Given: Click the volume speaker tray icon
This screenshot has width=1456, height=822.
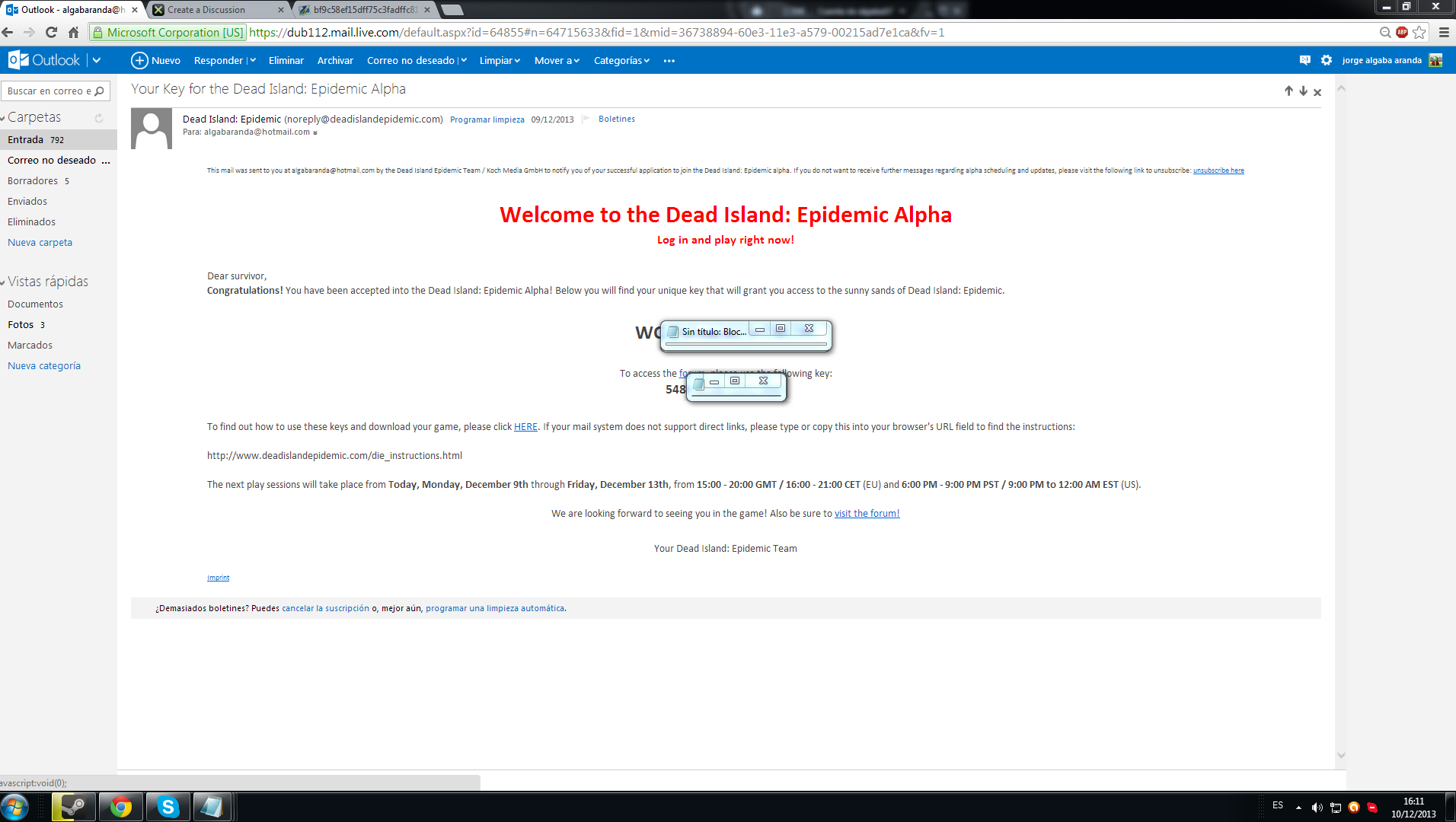Looking at the screenshot, I should [1317, 808].
